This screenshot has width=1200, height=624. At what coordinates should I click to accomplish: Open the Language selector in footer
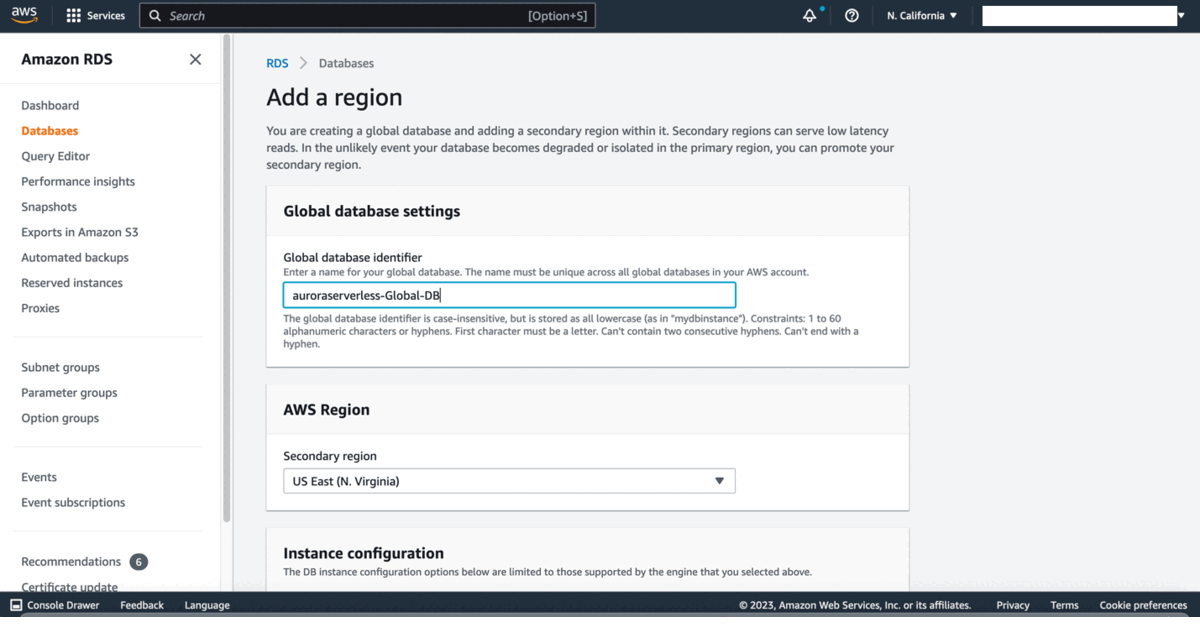207,605
